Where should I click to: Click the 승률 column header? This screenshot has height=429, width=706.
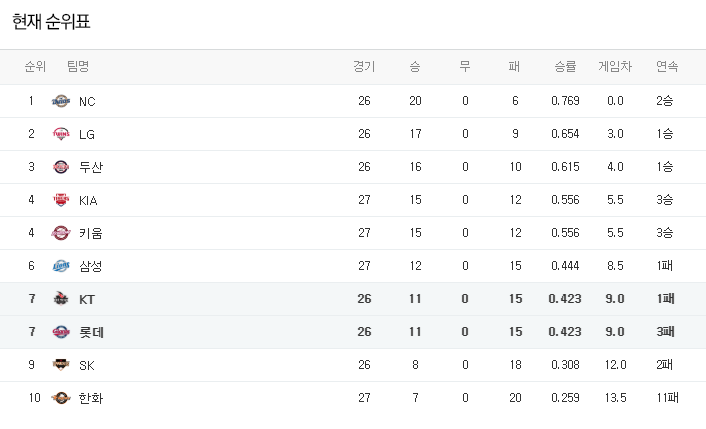point(565,67)
